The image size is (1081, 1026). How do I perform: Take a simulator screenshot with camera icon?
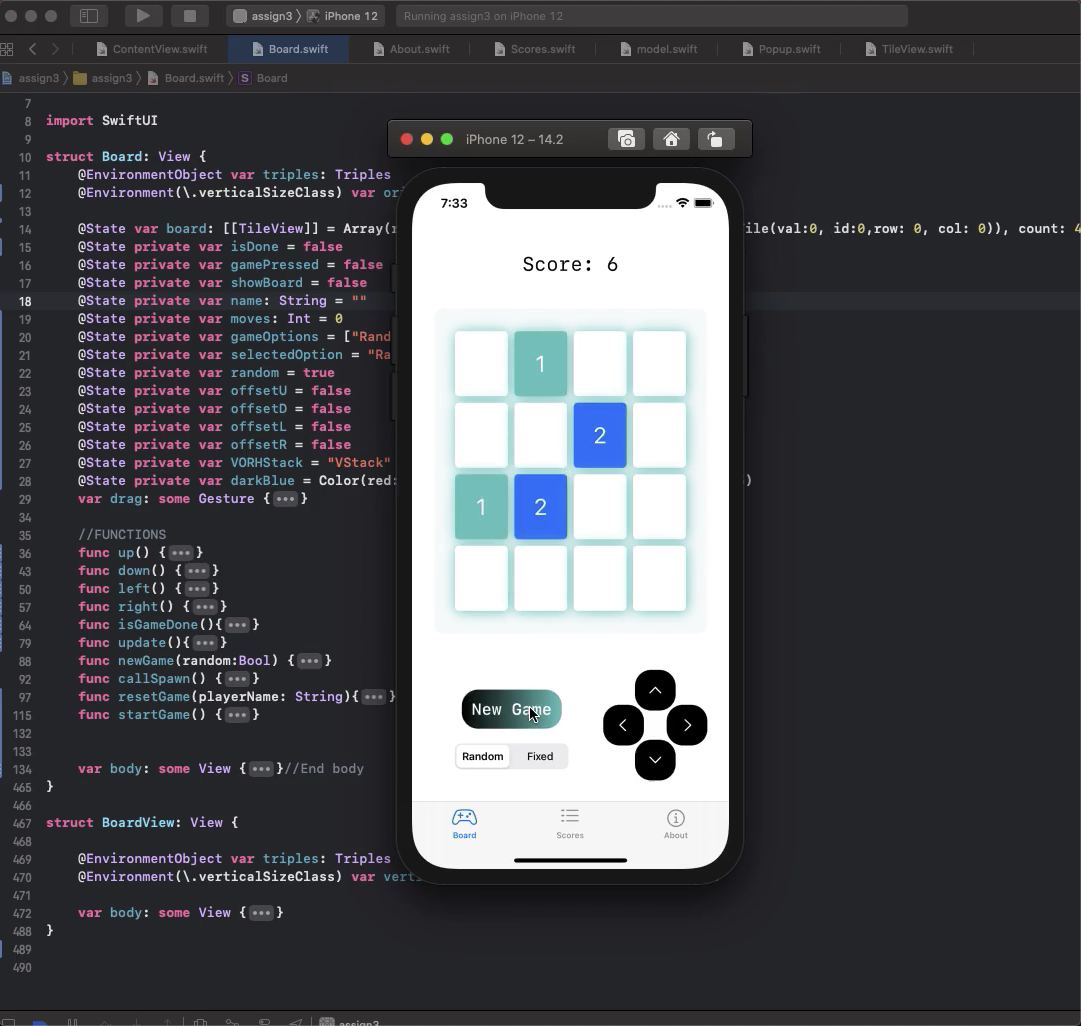click(626, 139)
